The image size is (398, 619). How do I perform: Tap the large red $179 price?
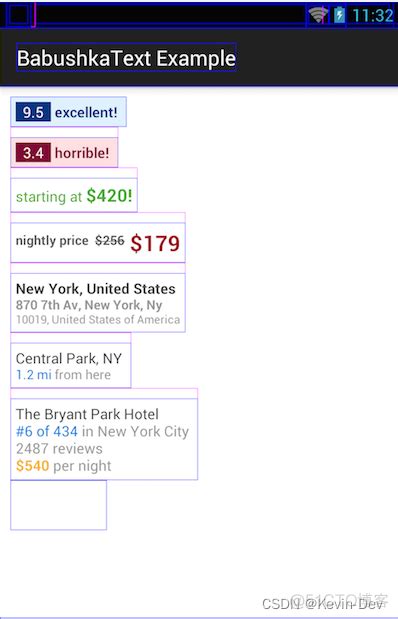(x=155, y=243)
